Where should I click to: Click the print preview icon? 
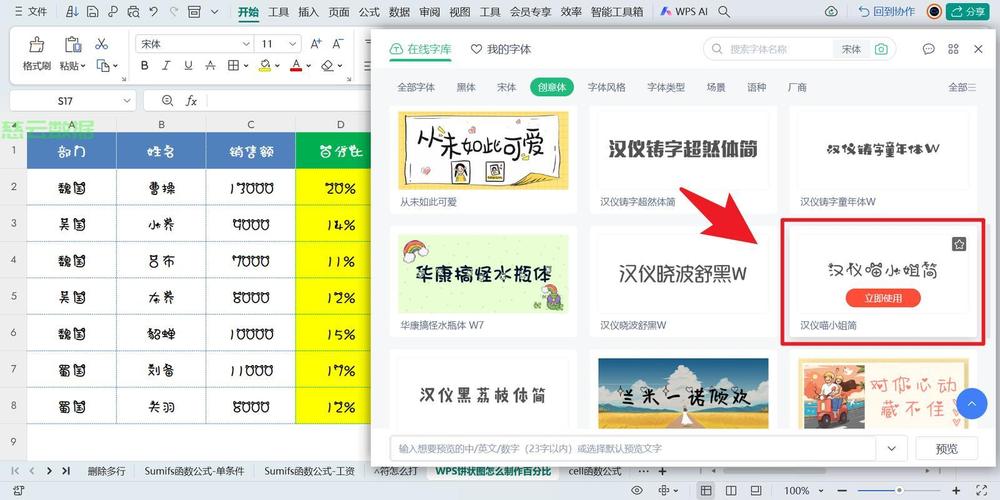133,11
